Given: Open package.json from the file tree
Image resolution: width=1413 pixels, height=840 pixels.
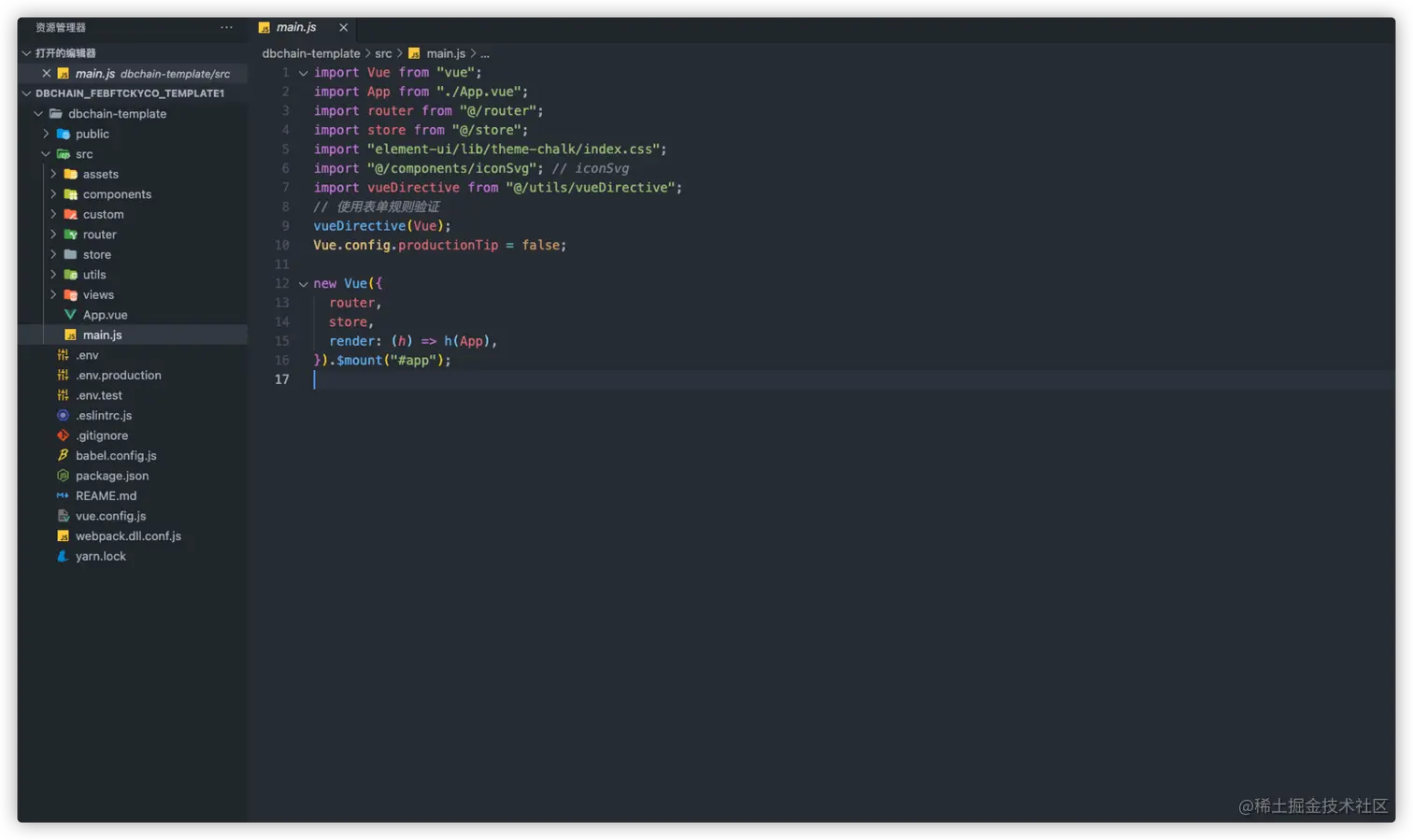Looking at the screenshot, I should pyautogui.click(x=112, y=476).
